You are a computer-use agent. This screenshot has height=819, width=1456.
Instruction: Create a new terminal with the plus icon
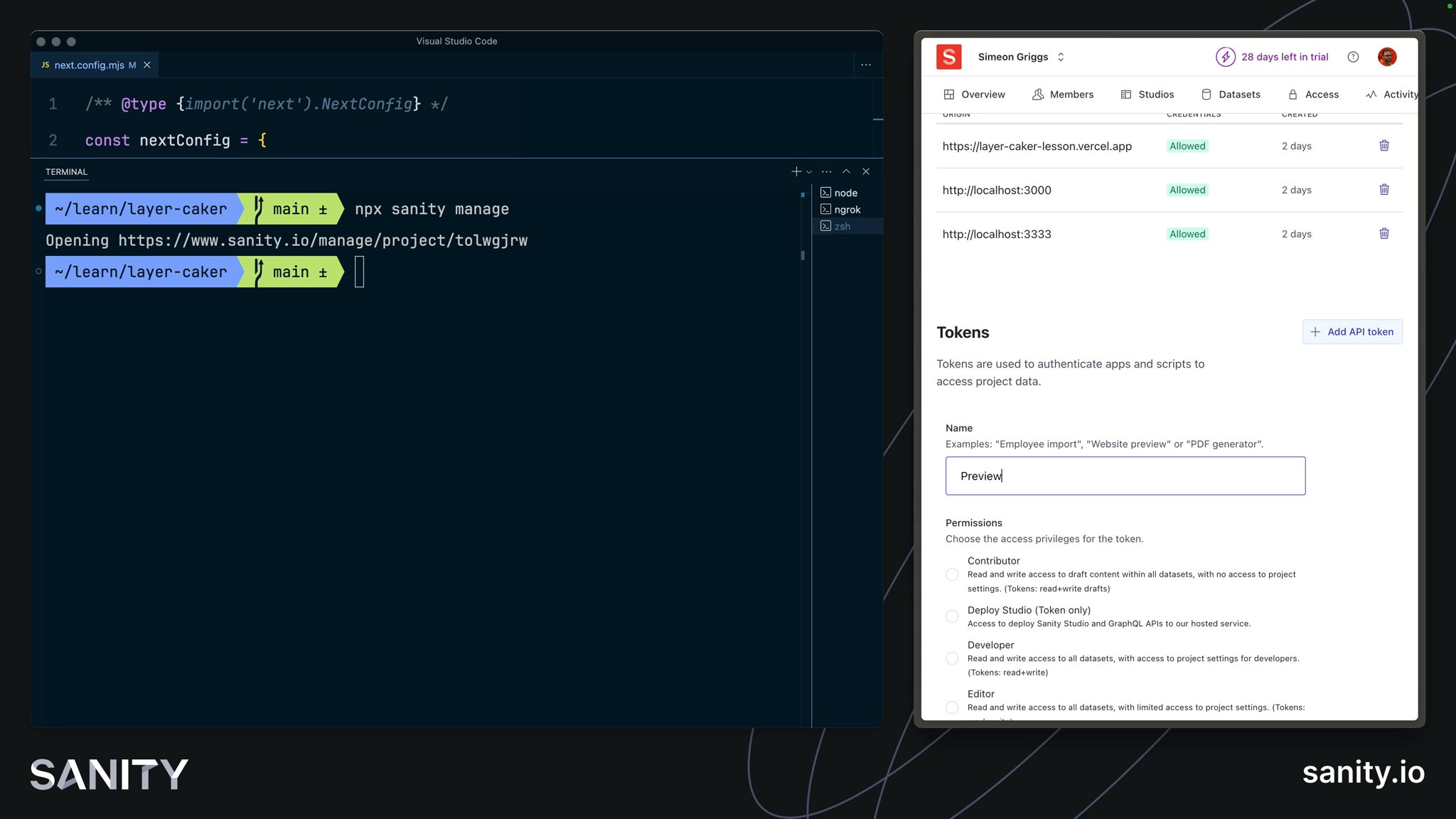pos(796,171)
